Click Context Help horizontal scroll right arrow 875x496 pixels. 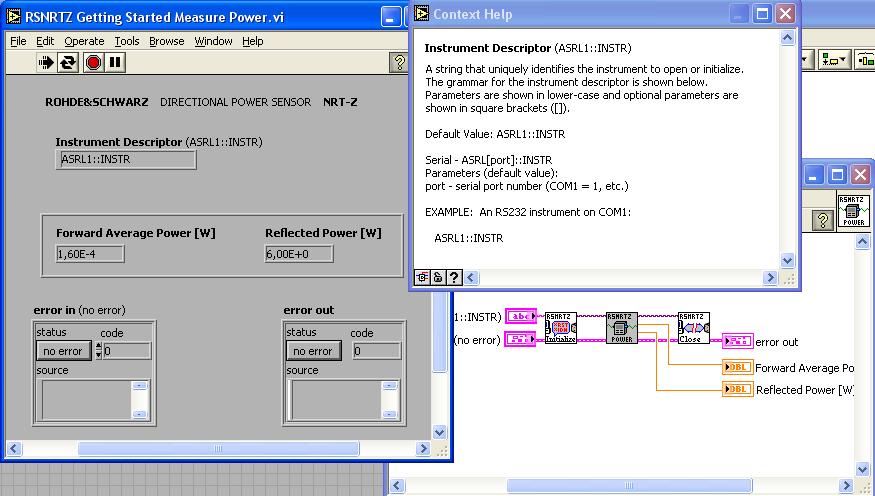[771, 277]
